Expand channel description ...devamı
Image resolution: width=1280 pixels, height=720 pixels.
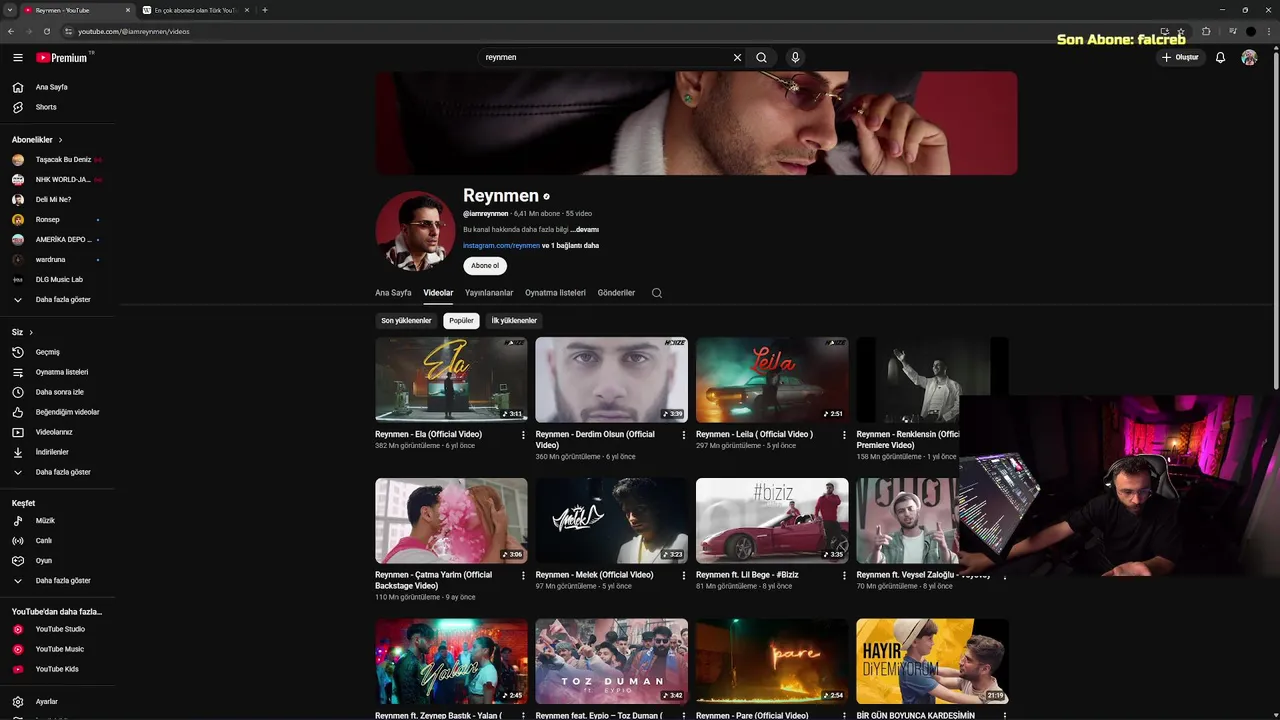(585, 230)
